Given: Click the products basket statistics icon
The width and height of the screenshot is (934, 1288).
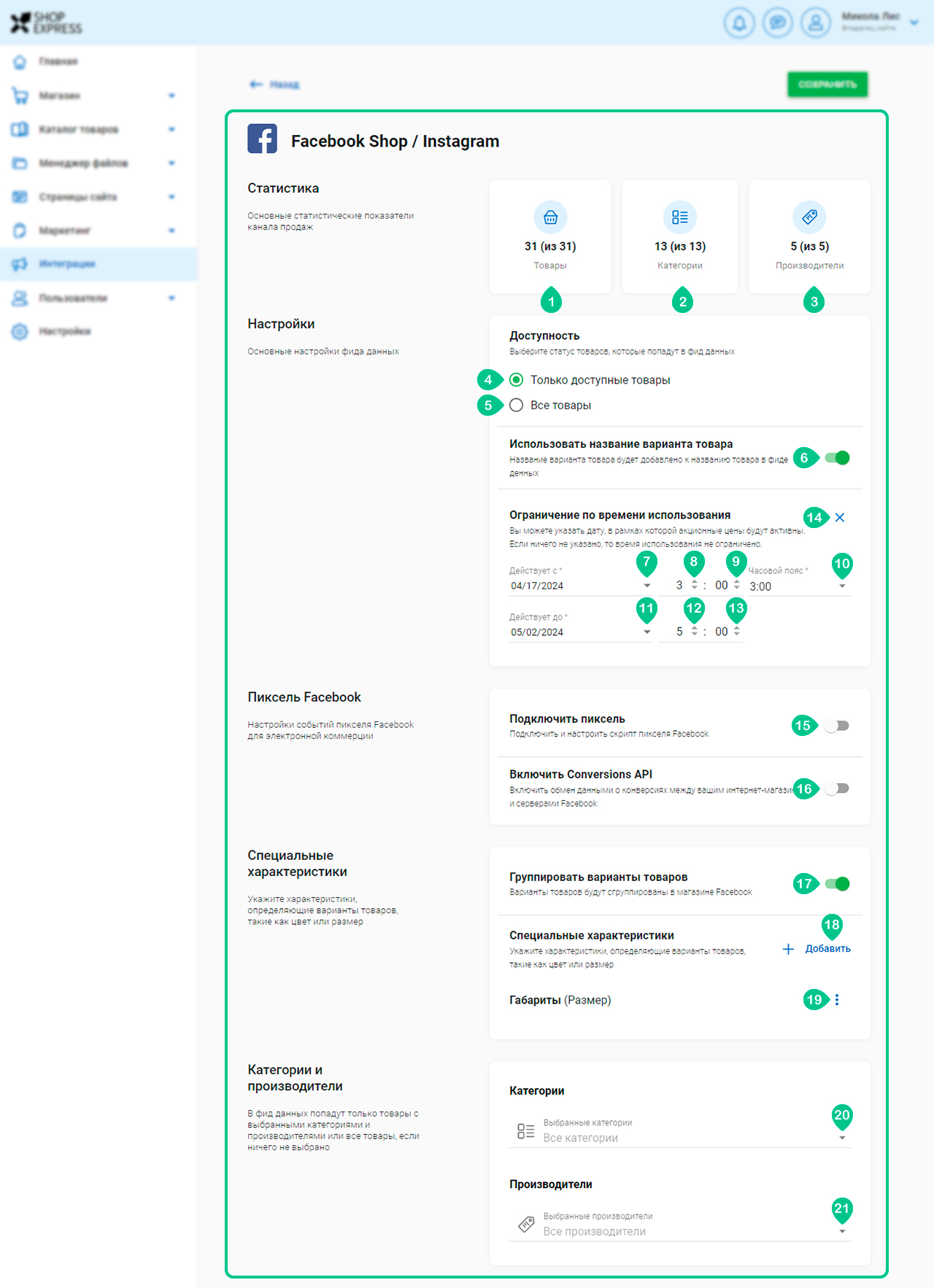Looking at the screenshot, I should point(550,217).
